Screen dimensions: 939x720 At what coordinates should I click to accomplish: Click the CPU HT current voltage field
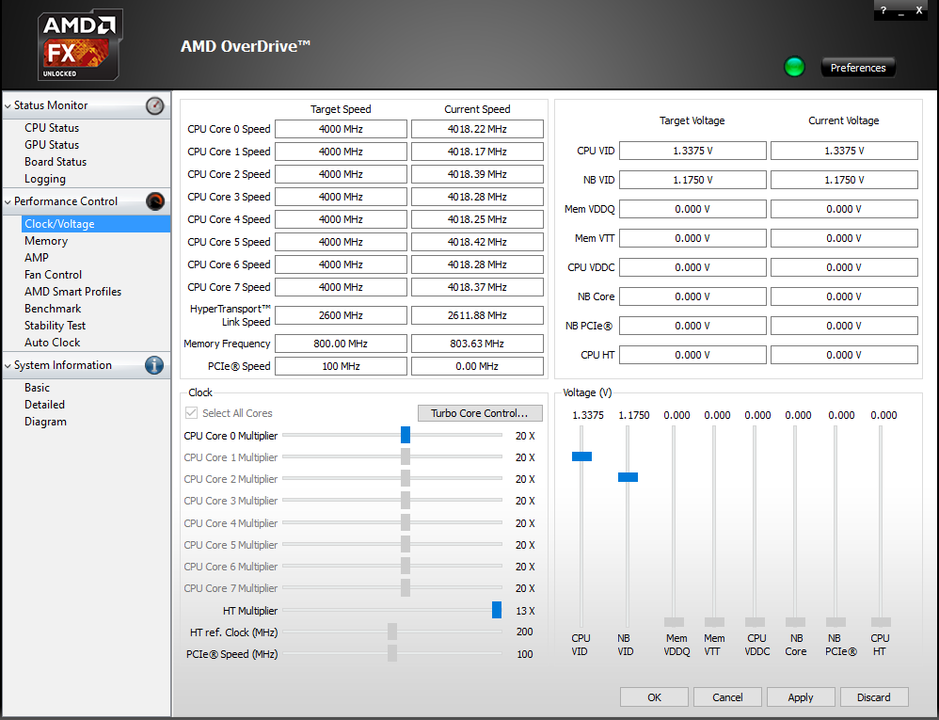(x=844, y=355)
